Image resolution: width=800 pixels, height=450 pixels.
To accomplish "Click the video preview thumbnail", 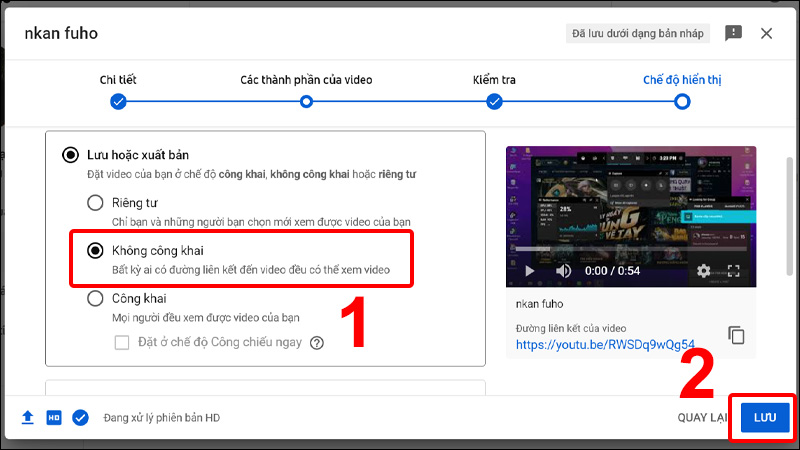I will [x=631, y=216].
